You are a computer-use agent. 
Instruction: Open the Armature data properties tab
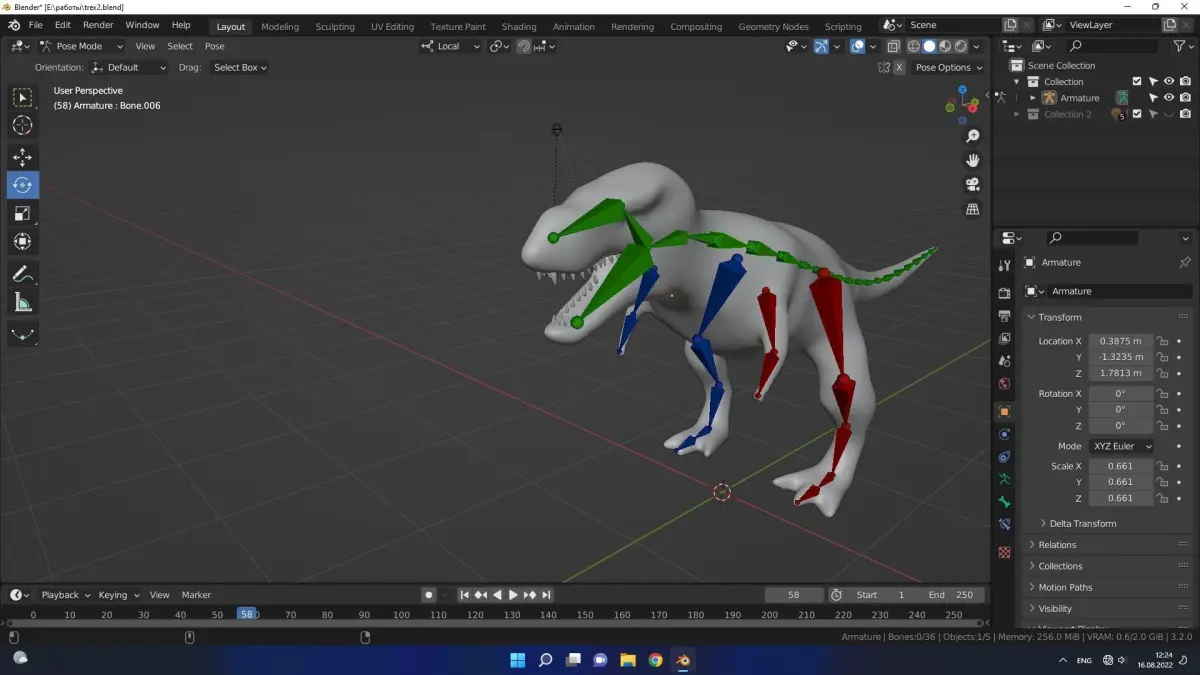(1005, 479)
